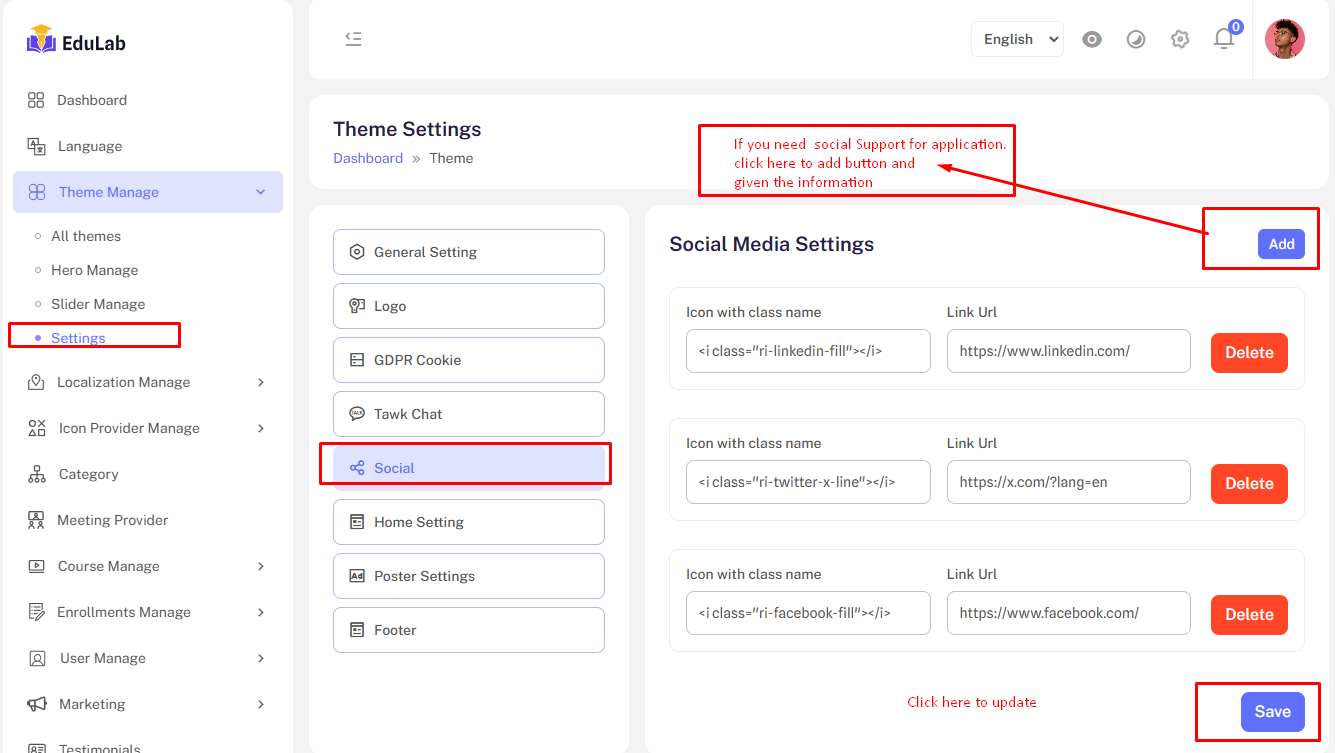The width and height of the screenshot is (1335, 753).
Task: Click the Add social media button
Action: [x=1281, y=244]
